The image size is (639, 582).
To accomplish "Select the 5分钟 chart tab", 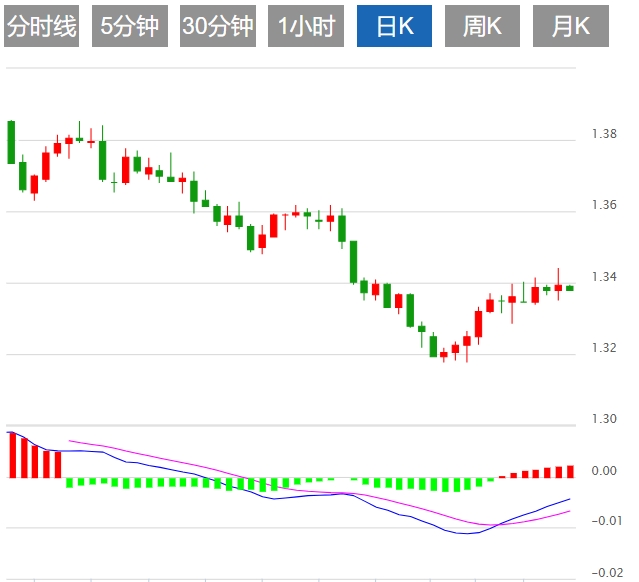I will 130,27.
